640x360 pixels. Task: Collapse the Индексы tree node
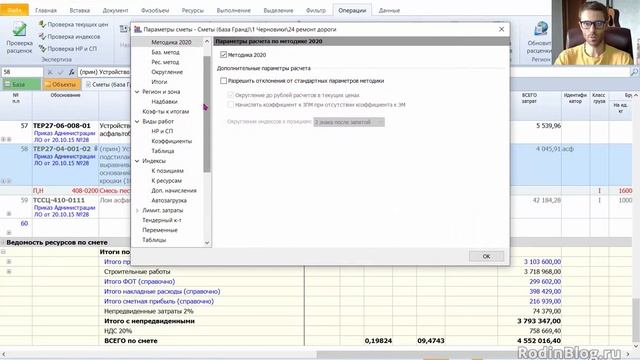137,161
